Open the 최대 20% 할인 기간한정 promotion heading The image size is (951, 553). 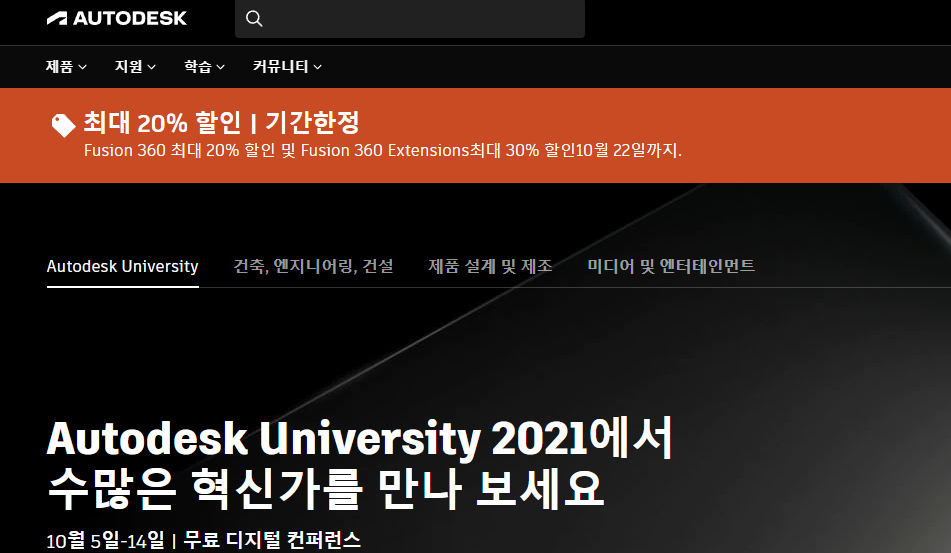(221, 122)
